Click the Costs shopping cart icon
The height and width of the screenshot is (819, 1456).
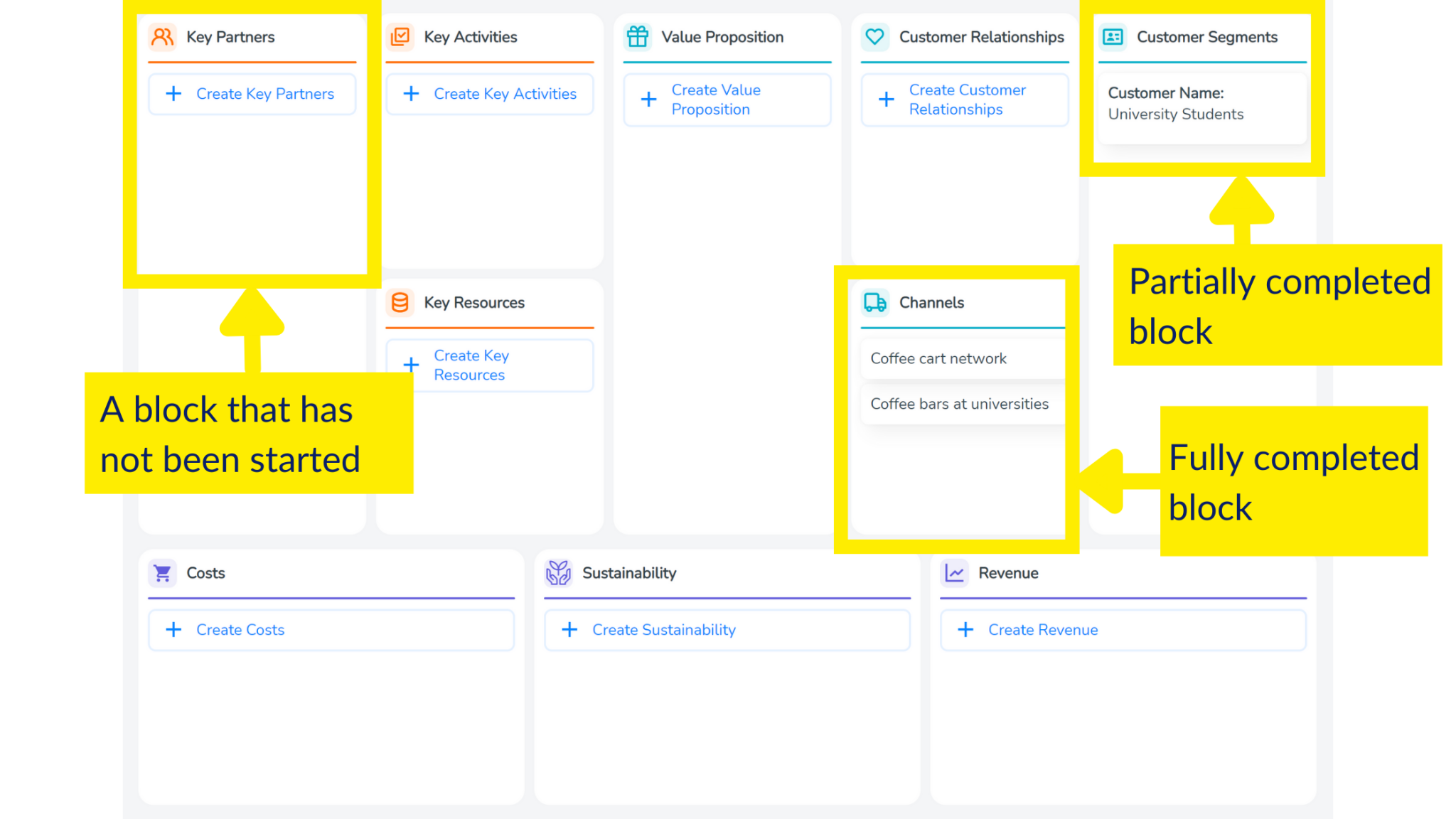(162, 572)
